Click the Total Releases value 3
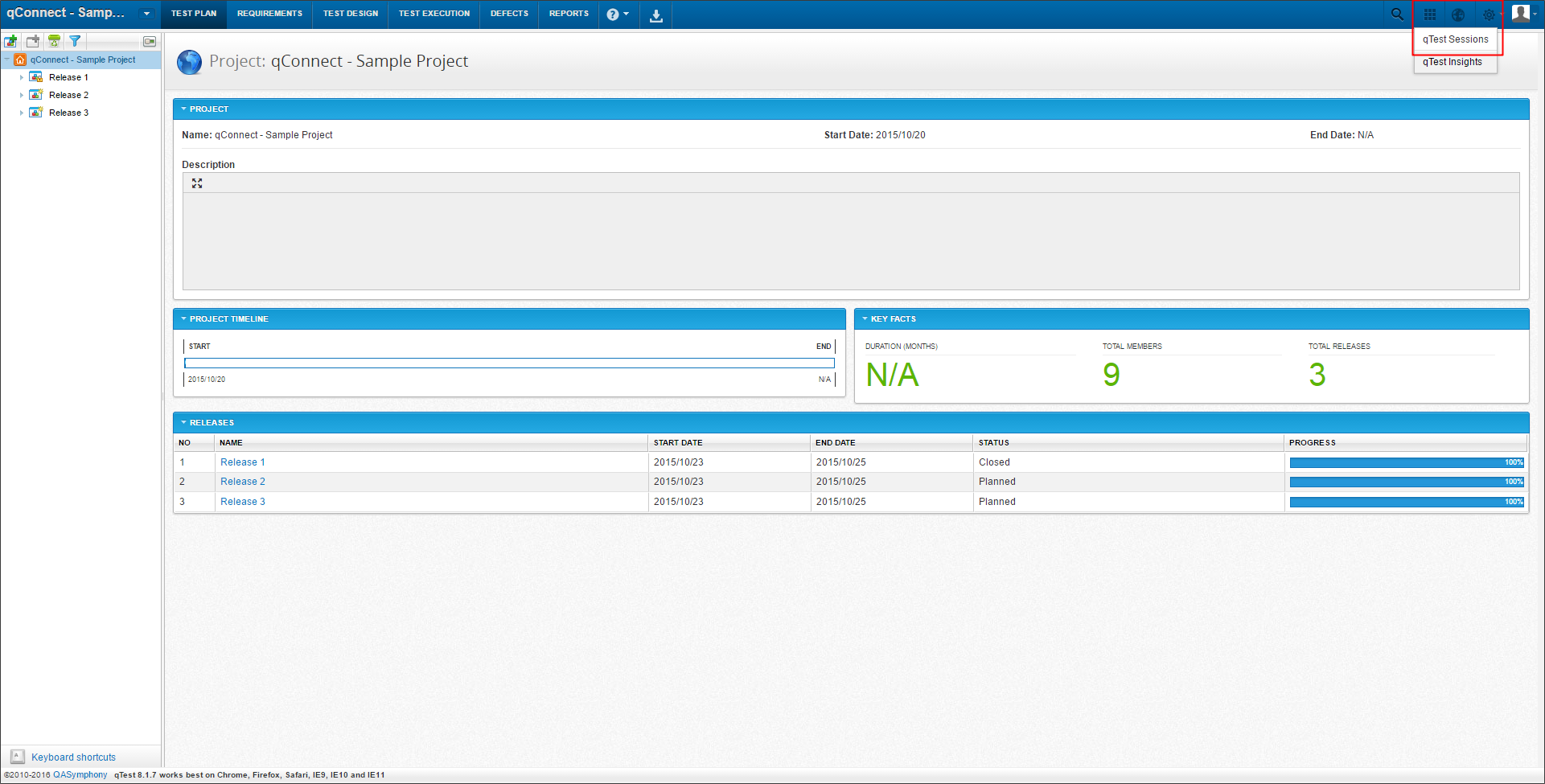Viewport: 1545px width, 784px height. tap(1317, 375)
